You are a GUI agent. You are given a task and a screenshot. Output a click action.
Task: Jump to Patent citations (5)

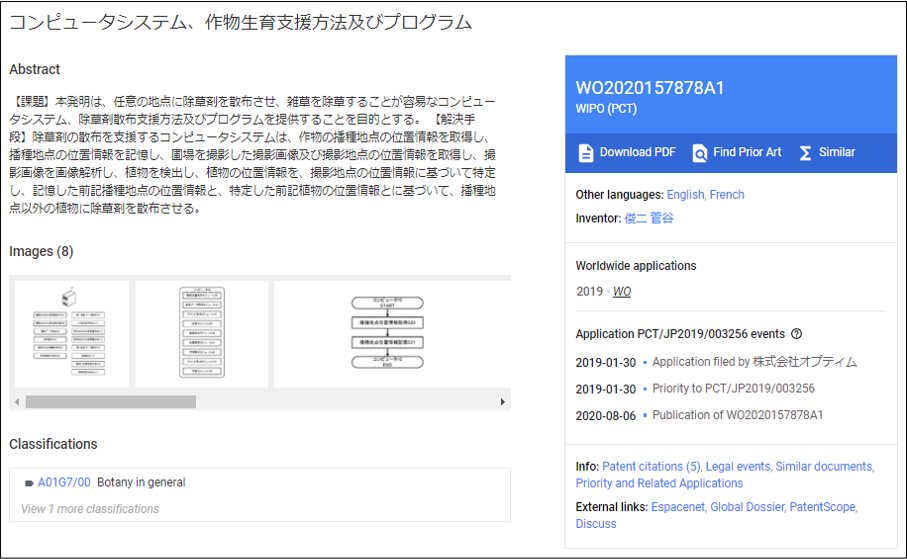pos(651,466)
